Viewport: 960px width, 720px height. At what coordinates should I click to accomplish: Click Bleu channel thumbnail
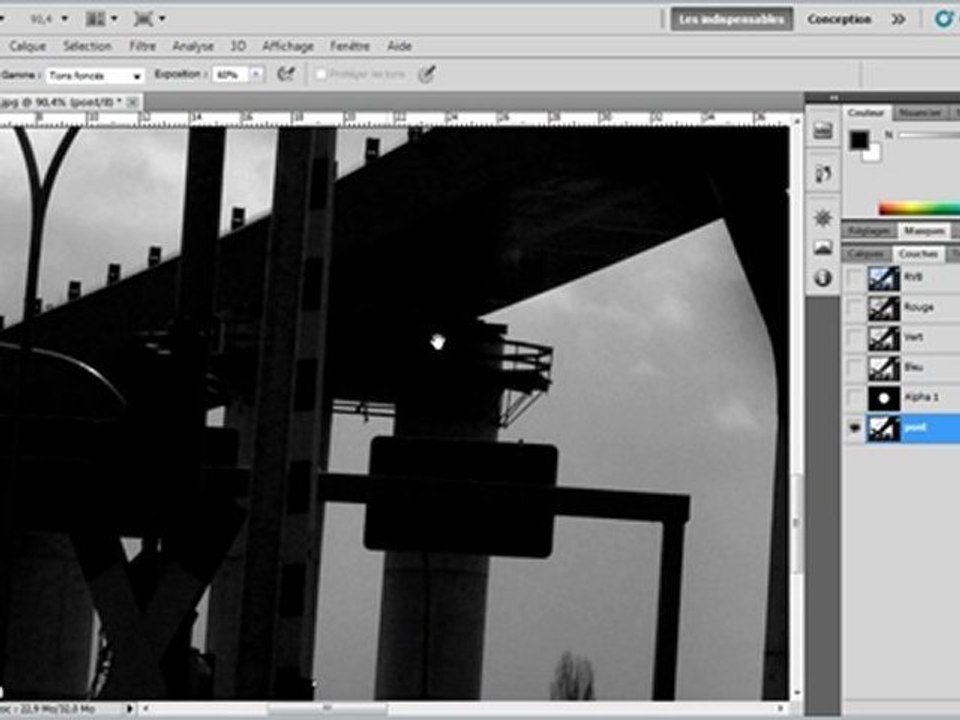883,368
